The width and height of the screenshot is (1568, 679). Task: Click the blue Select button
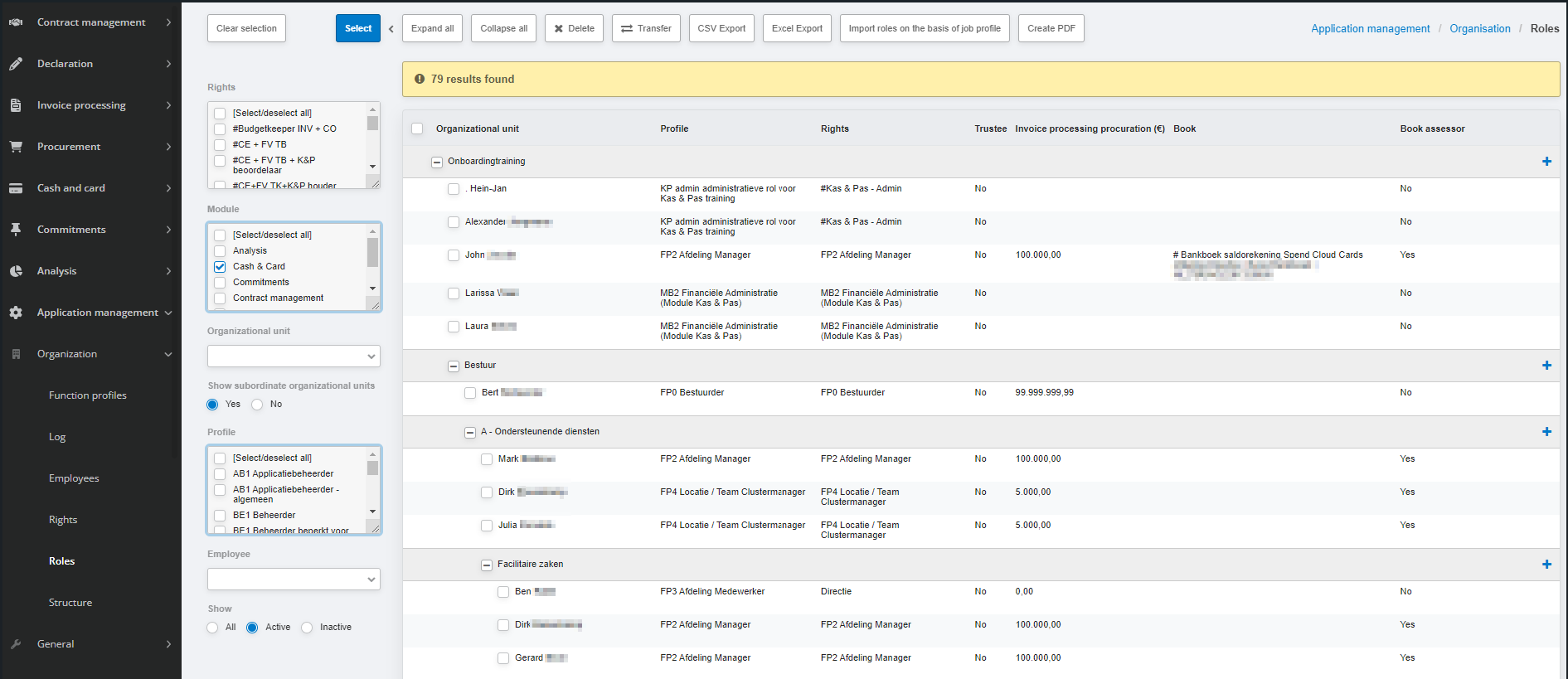tap(358, 28)
